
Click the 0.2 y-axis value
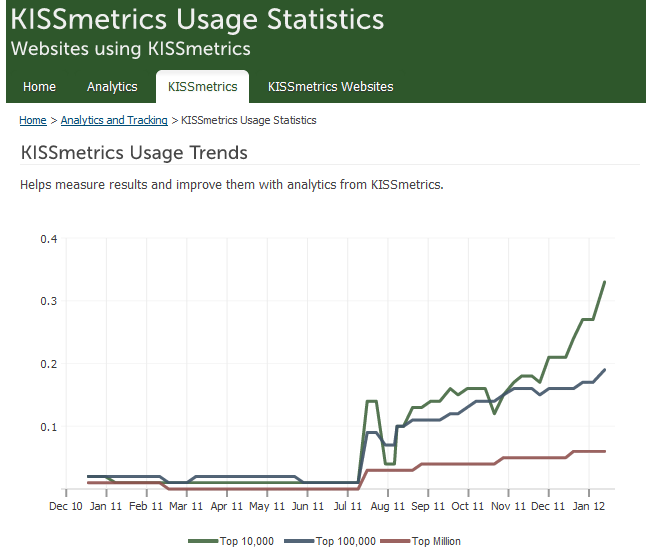(49, 364)
